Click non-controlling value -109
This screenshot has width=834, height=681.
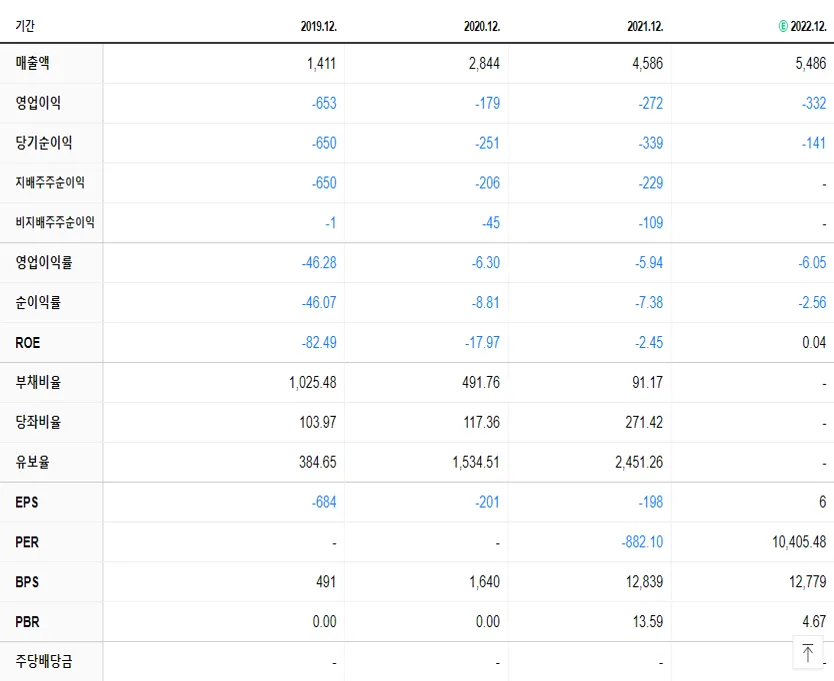point(650,223)
